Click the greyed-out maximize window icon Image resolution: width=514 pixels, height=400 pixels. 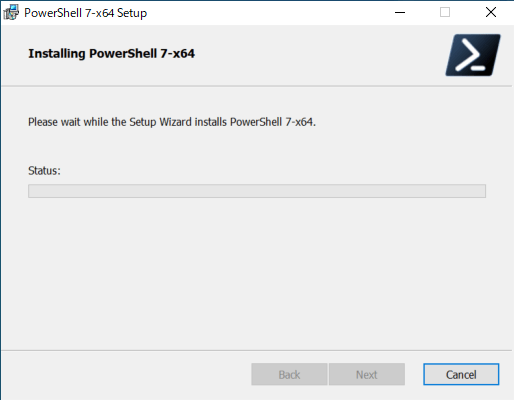coord(445,13)
